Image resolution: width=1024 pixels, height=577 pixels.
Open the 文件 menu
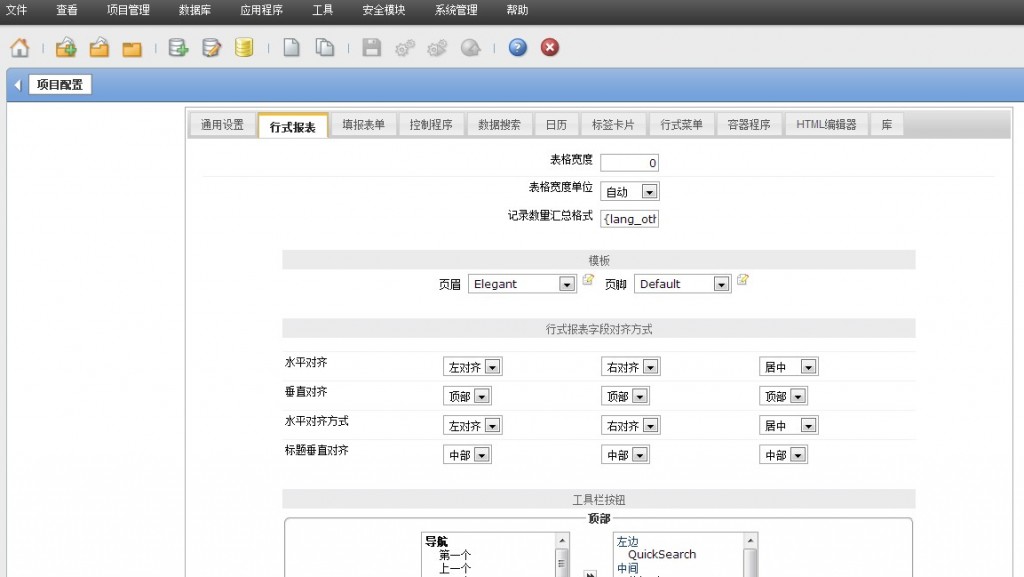coord(16,10)
